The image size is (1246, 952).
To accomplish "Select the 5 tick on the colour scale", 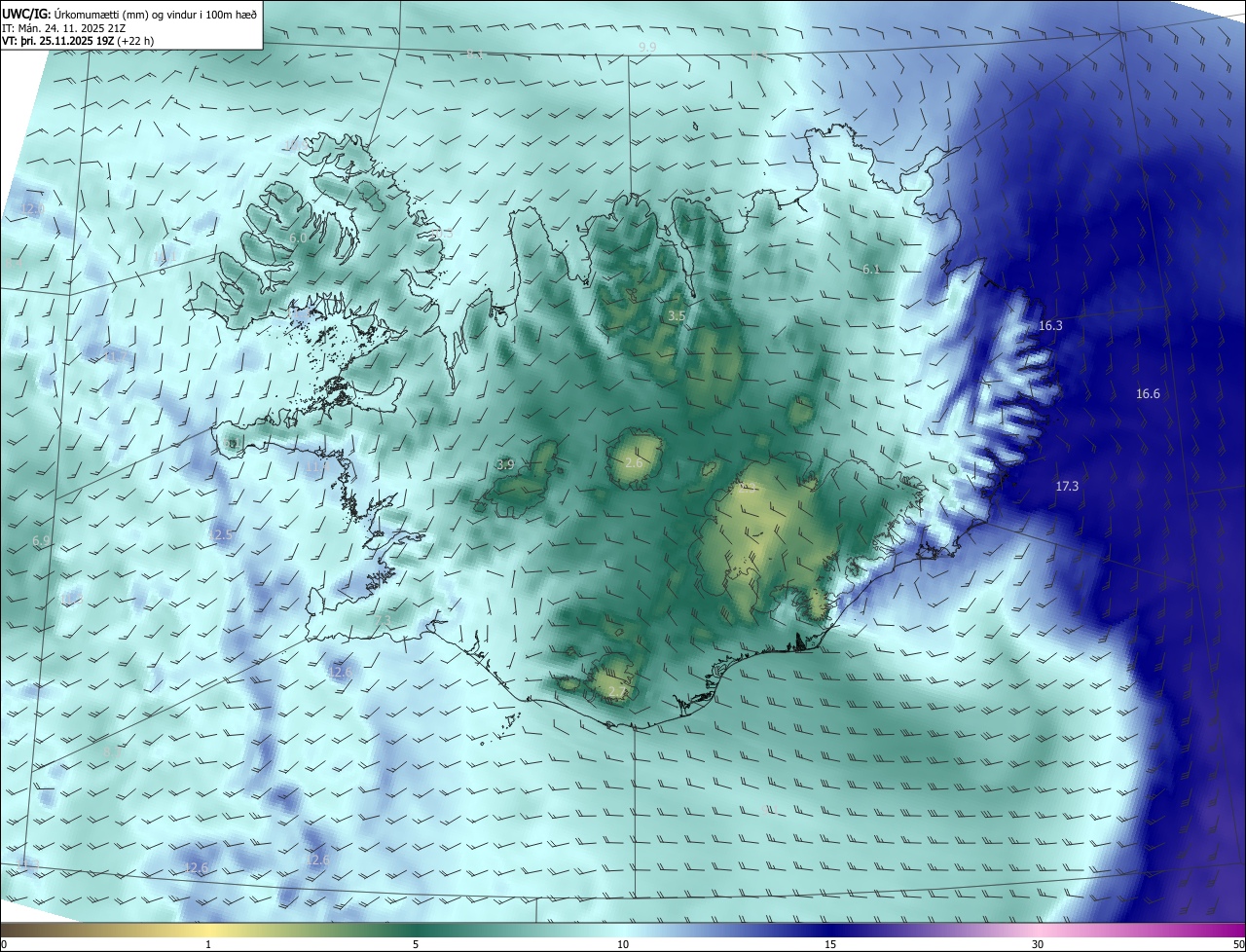I will coord(416,945).
